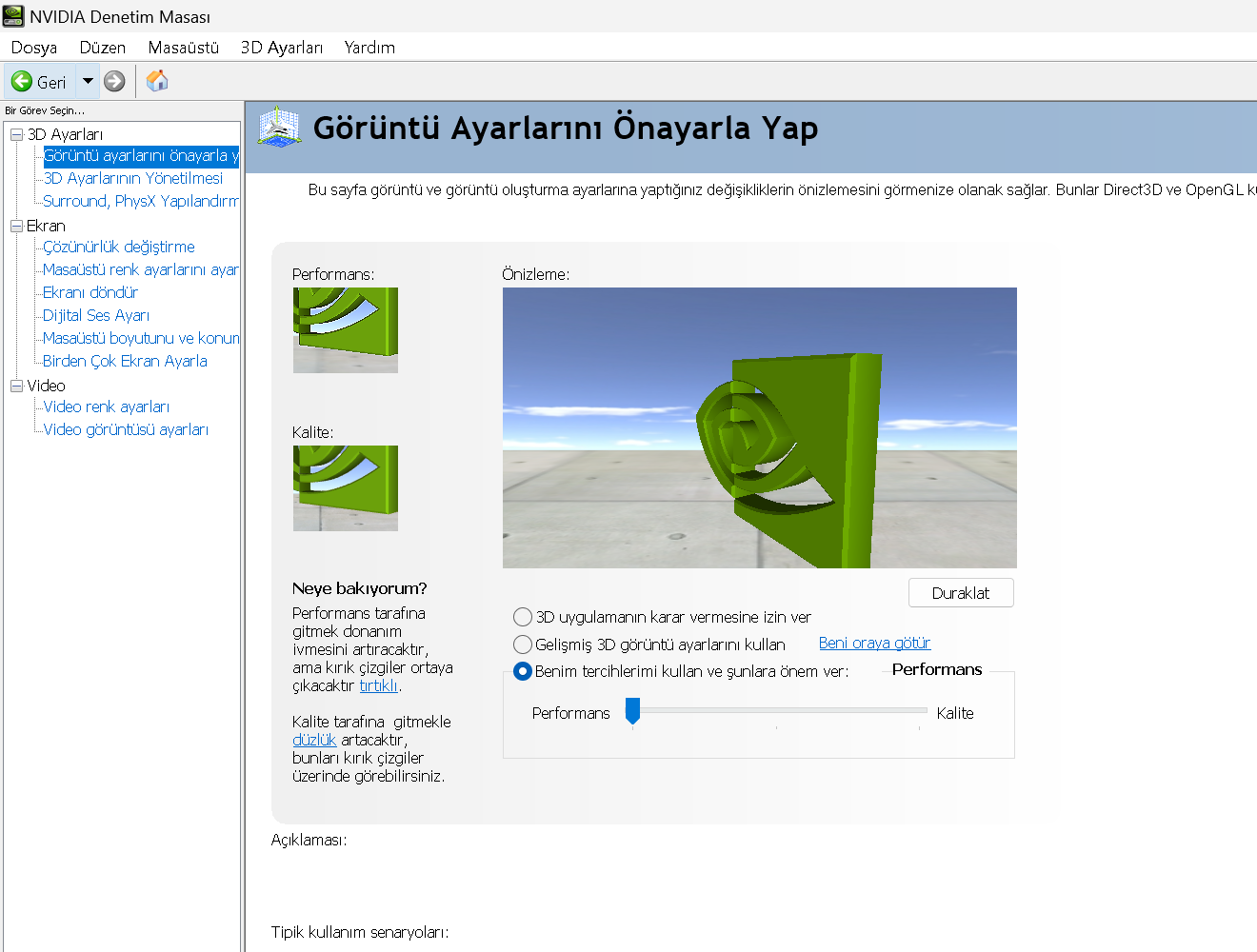Go to the Home page icon
1257x952 pixels.
(157, 81)
